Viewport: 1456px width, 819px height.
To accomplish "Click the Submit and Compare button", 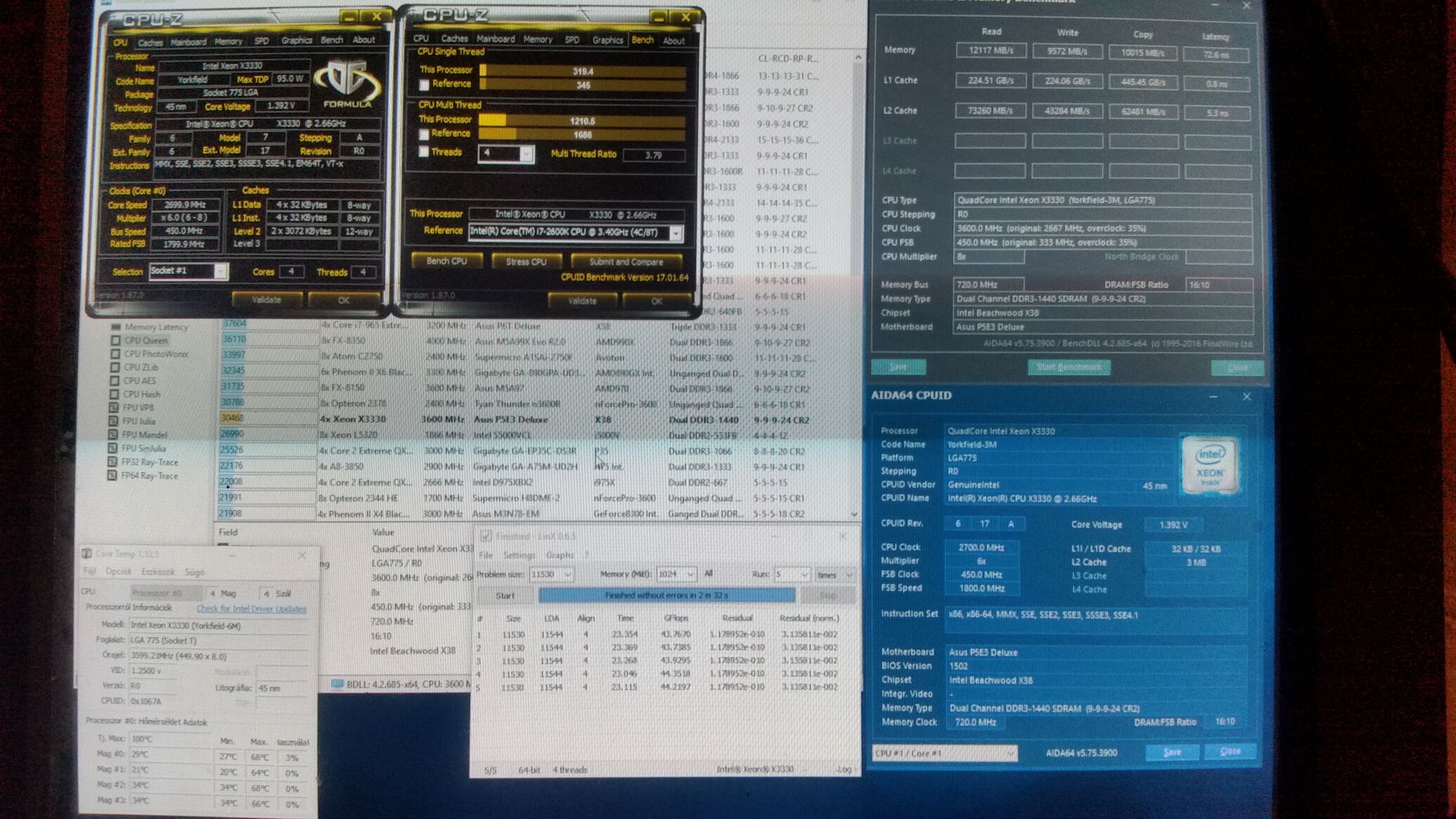I will [626, 262].
